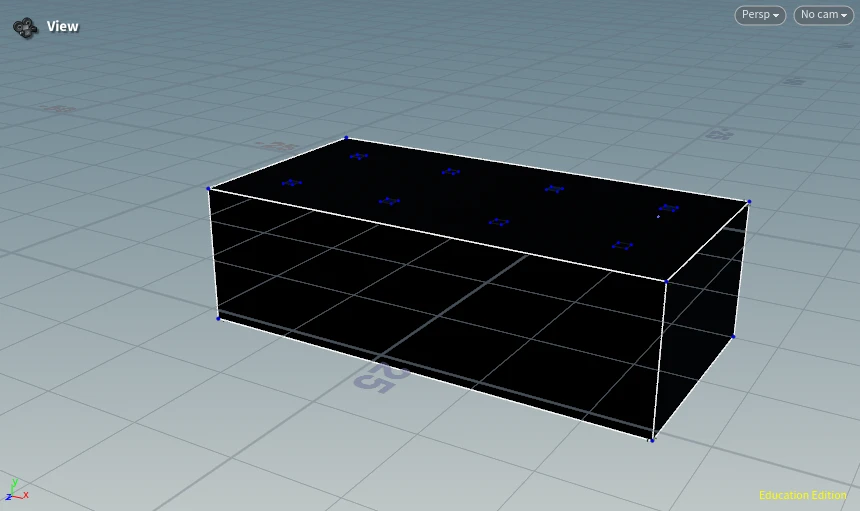
Task: Click the View tool label
Action: click(63, 26)
